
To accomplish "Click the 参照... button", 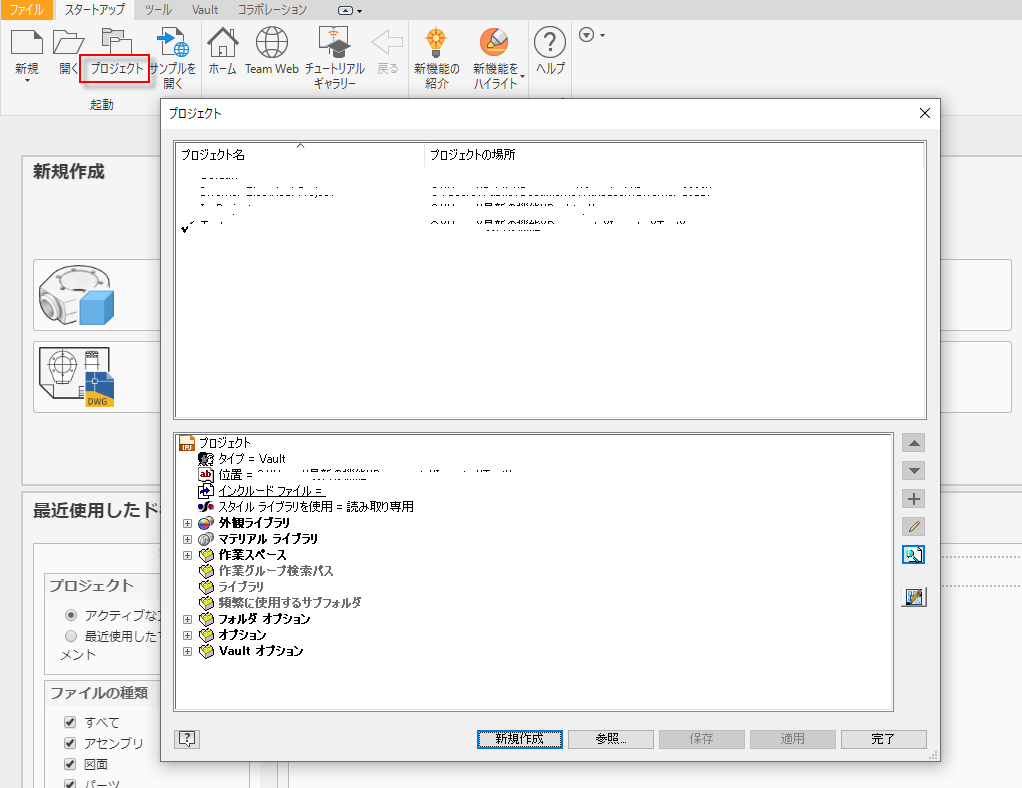I will tap(611, 739).
